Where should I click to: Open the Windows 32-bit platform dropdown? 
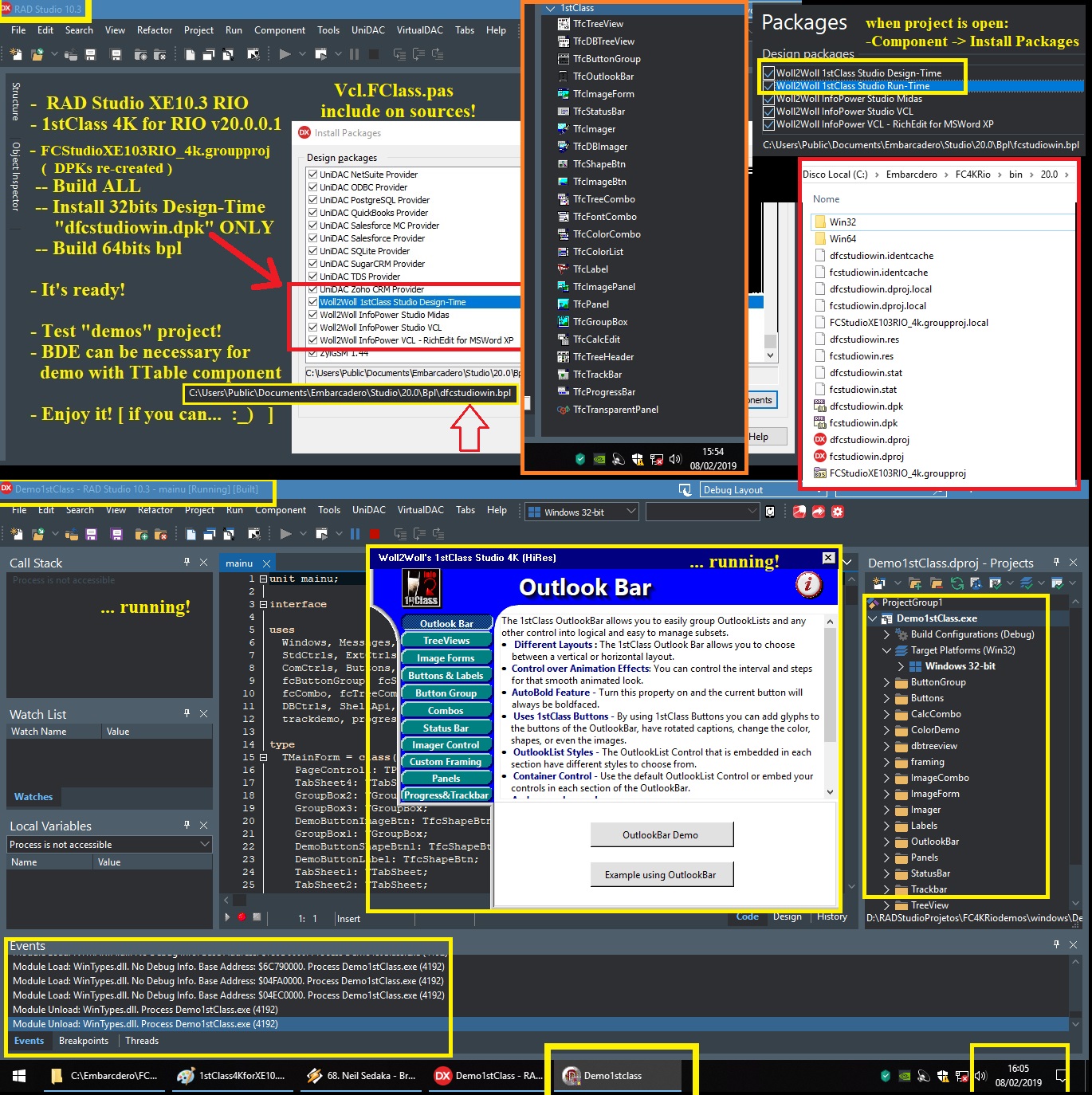point(631,512)
